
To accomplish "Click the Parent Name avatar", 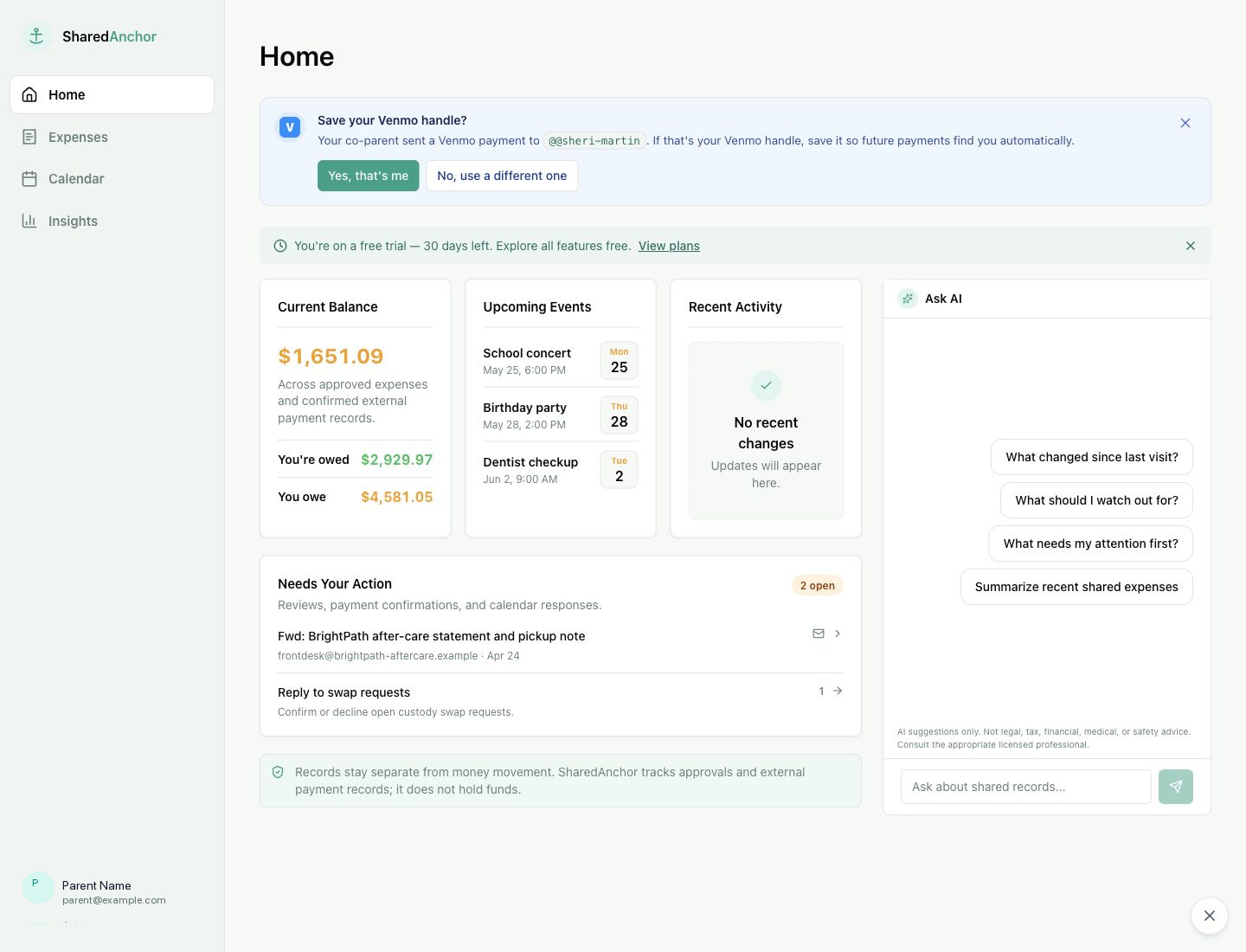I will pyautogui.click(x=38, y=888).
